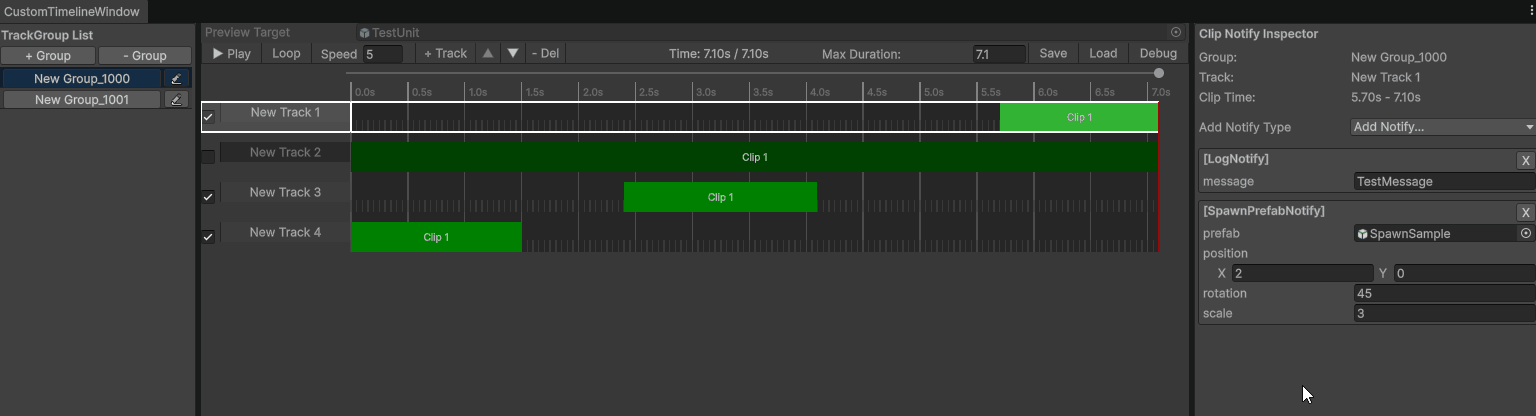The width and height of the screenshot is (1536, 416).
Task: Click the timeline zoom slider handle
Action: click(x=1158, y=73)
